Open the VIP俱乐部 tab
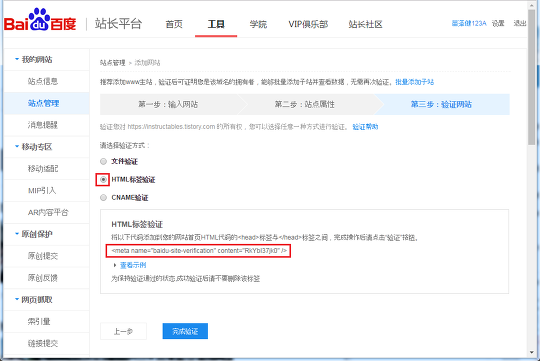This screenshot has width=540, height=361. (308, 24)
